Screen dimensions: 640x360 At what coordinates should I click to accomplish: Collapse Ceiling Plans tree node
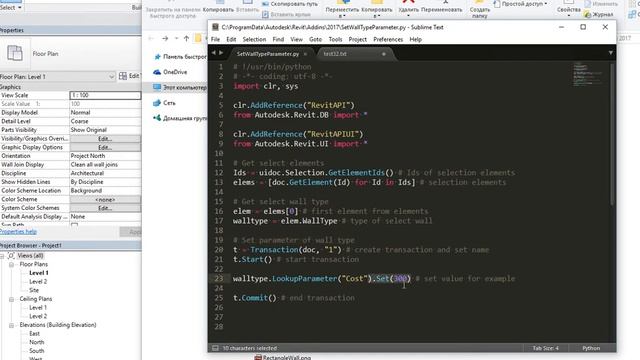tap(11, 299)
